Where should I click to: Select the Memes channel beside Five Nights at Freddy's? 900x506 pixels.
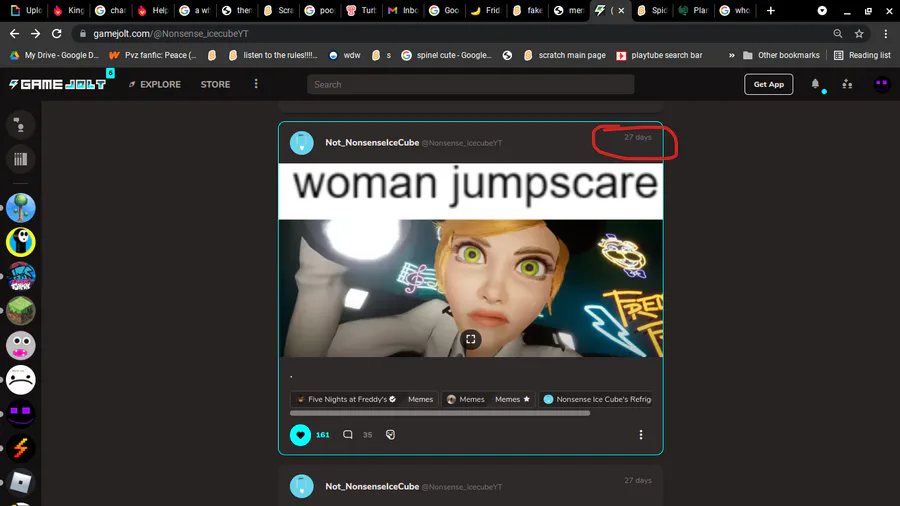(420, 399)
